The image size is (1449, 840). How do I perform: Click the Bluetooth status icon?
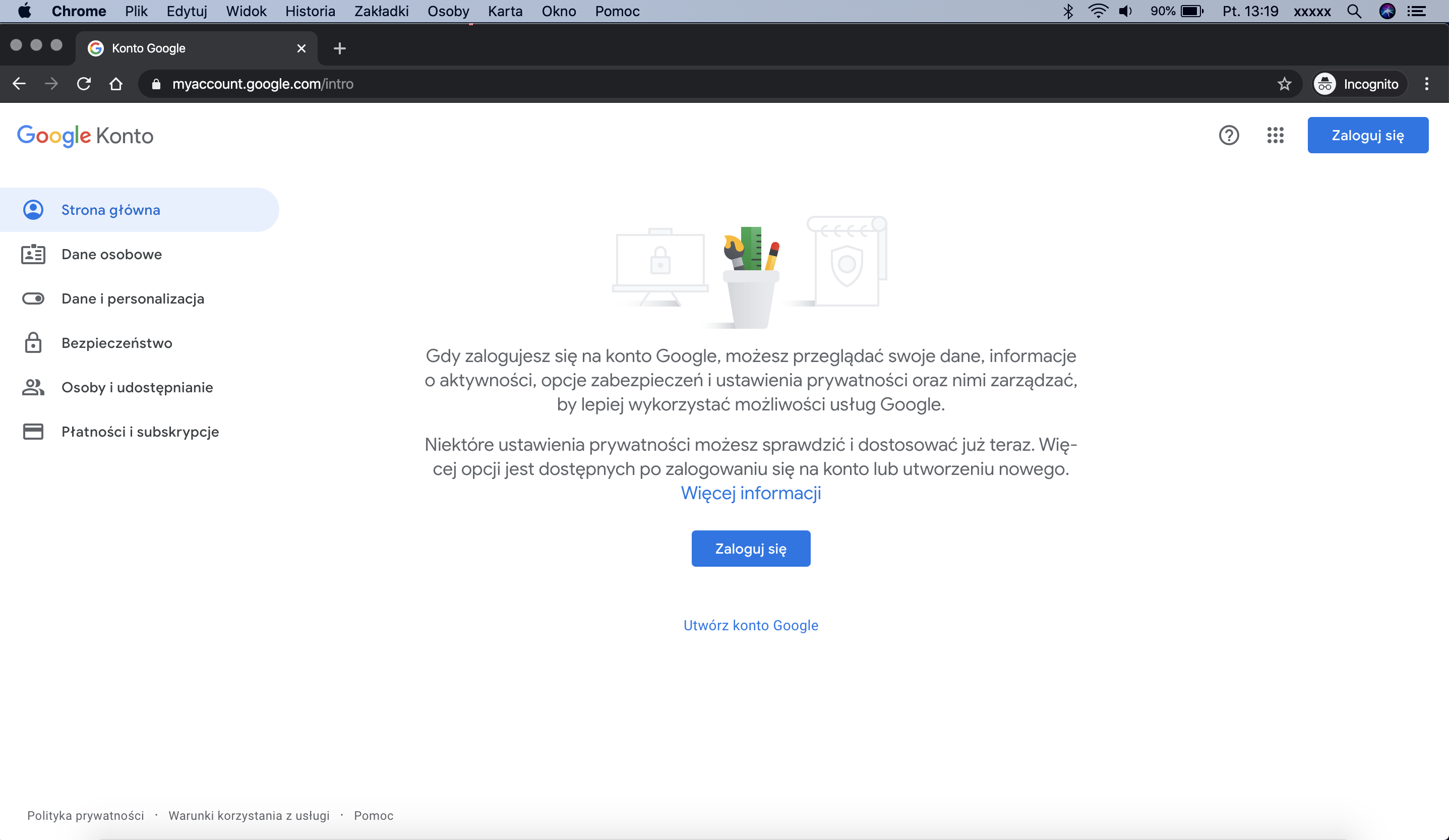pos(1068,11)
